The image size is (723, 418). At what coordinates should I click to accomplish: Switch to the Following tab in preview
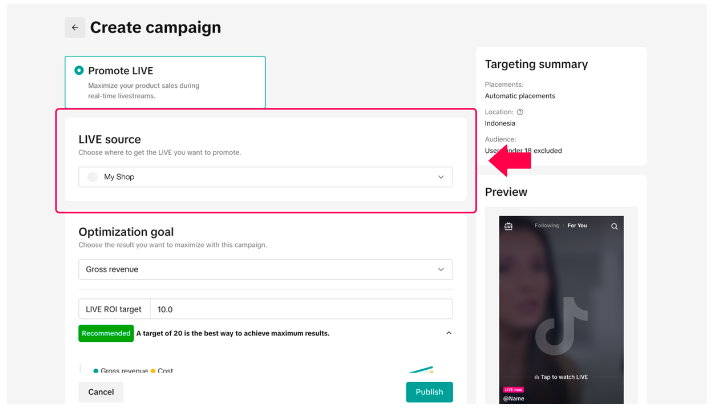546,226
